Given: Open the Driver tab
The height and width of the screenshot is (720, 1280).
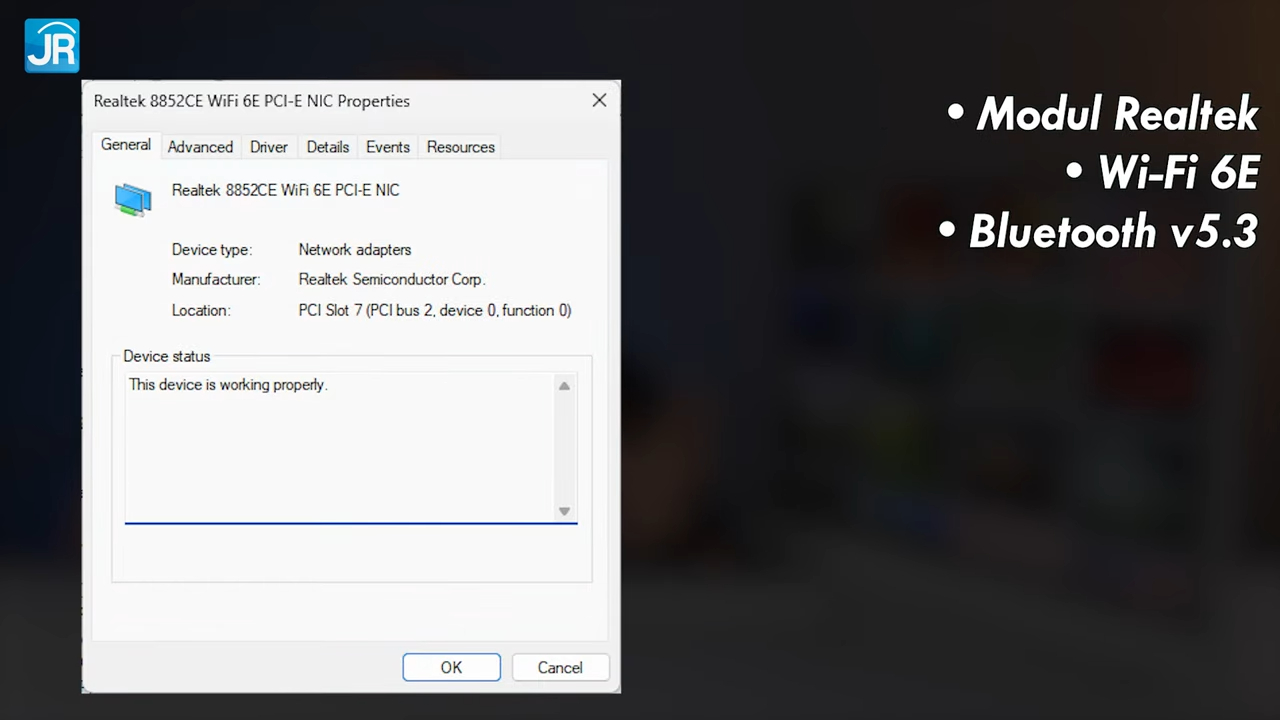Looking at the screenshot, I should pyautogui.click(x=268, y=147).
